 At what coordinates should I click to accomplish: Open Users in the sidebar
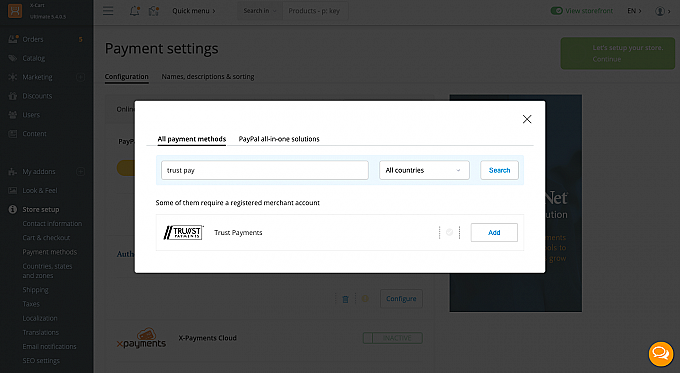click(x=31, y=115)
